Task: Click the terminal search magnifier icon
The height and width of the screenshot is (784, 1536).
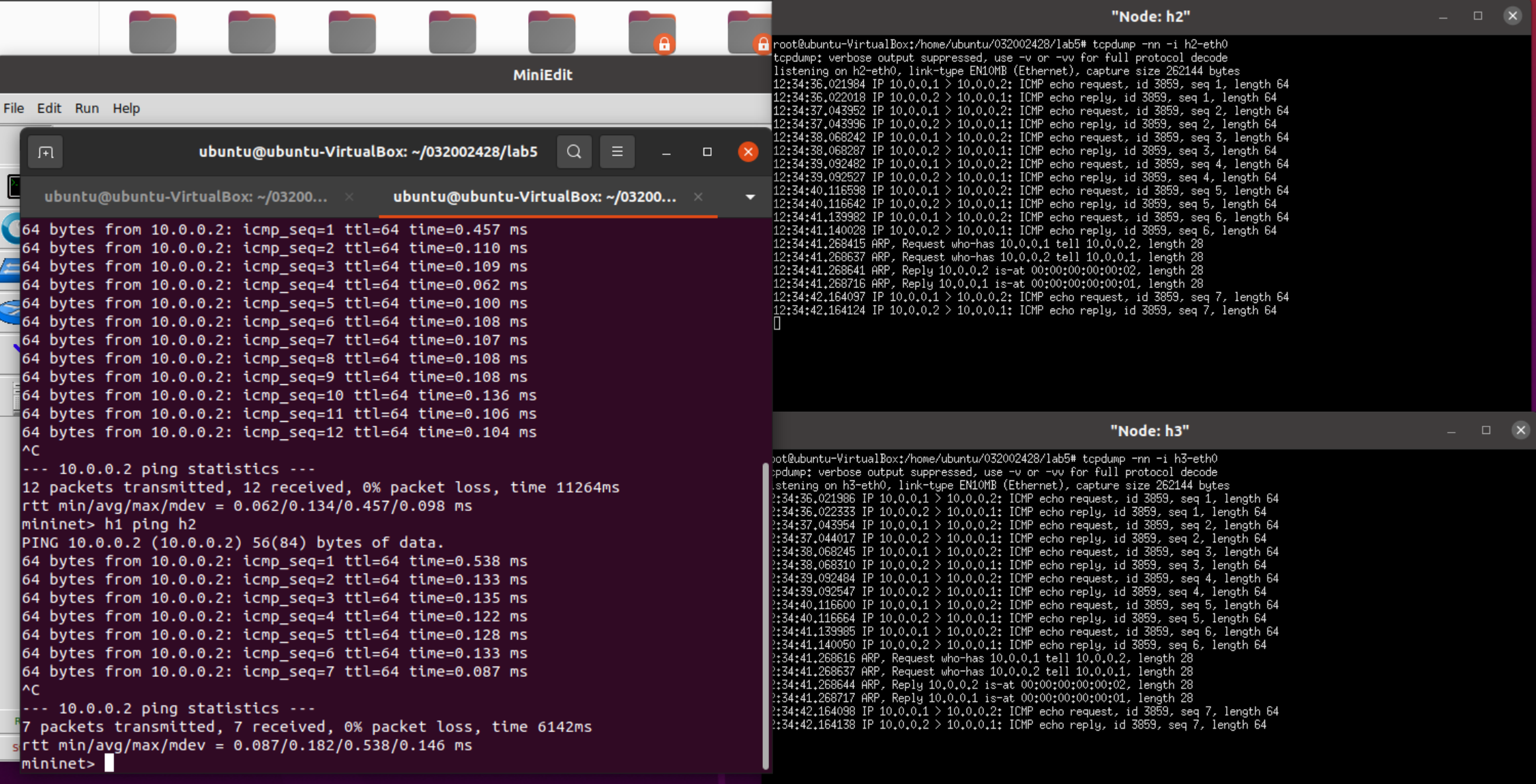Action: [574, 151]
